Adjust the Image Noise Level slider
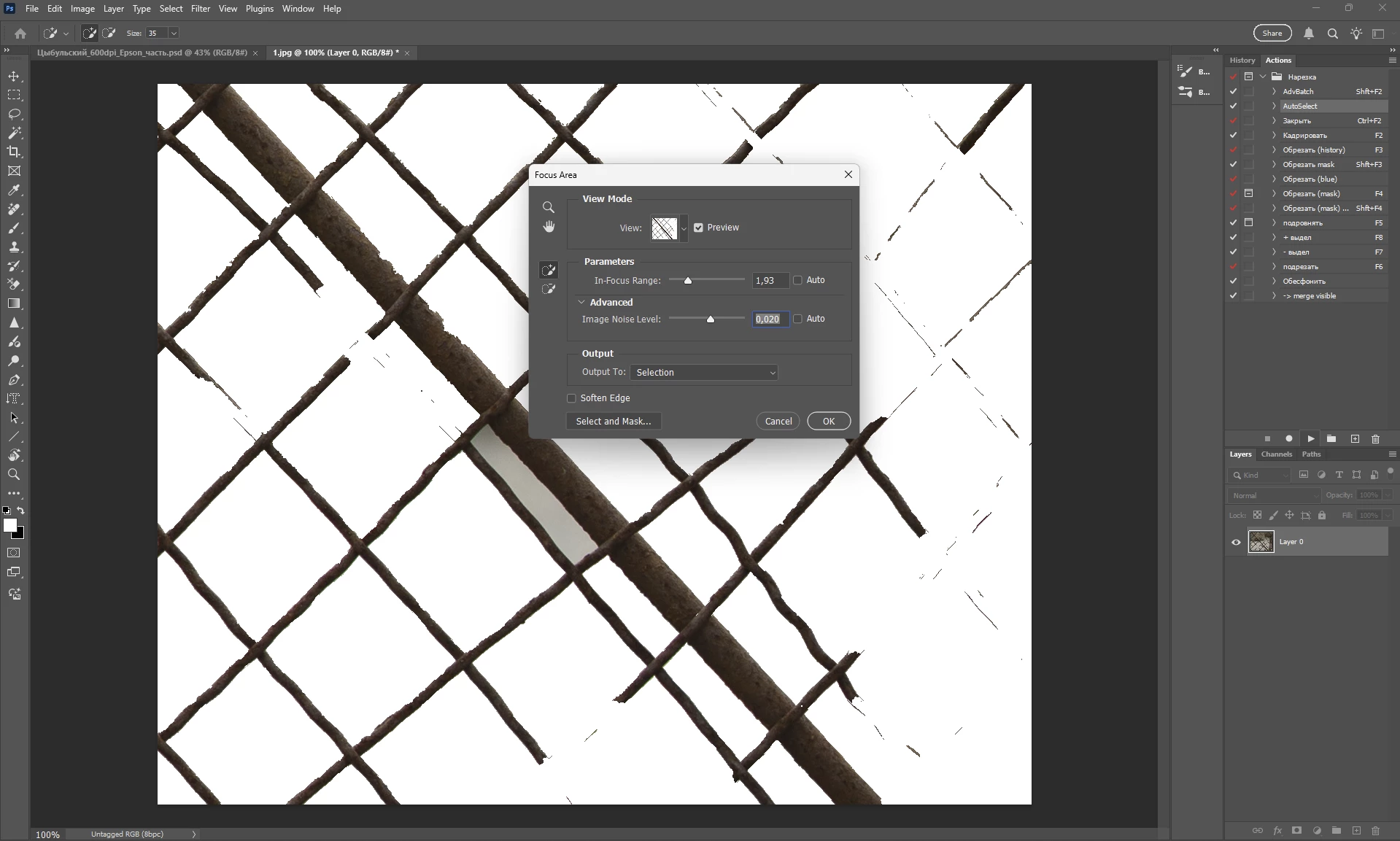Screen dimensions: 1400x841 click(710, 319)
